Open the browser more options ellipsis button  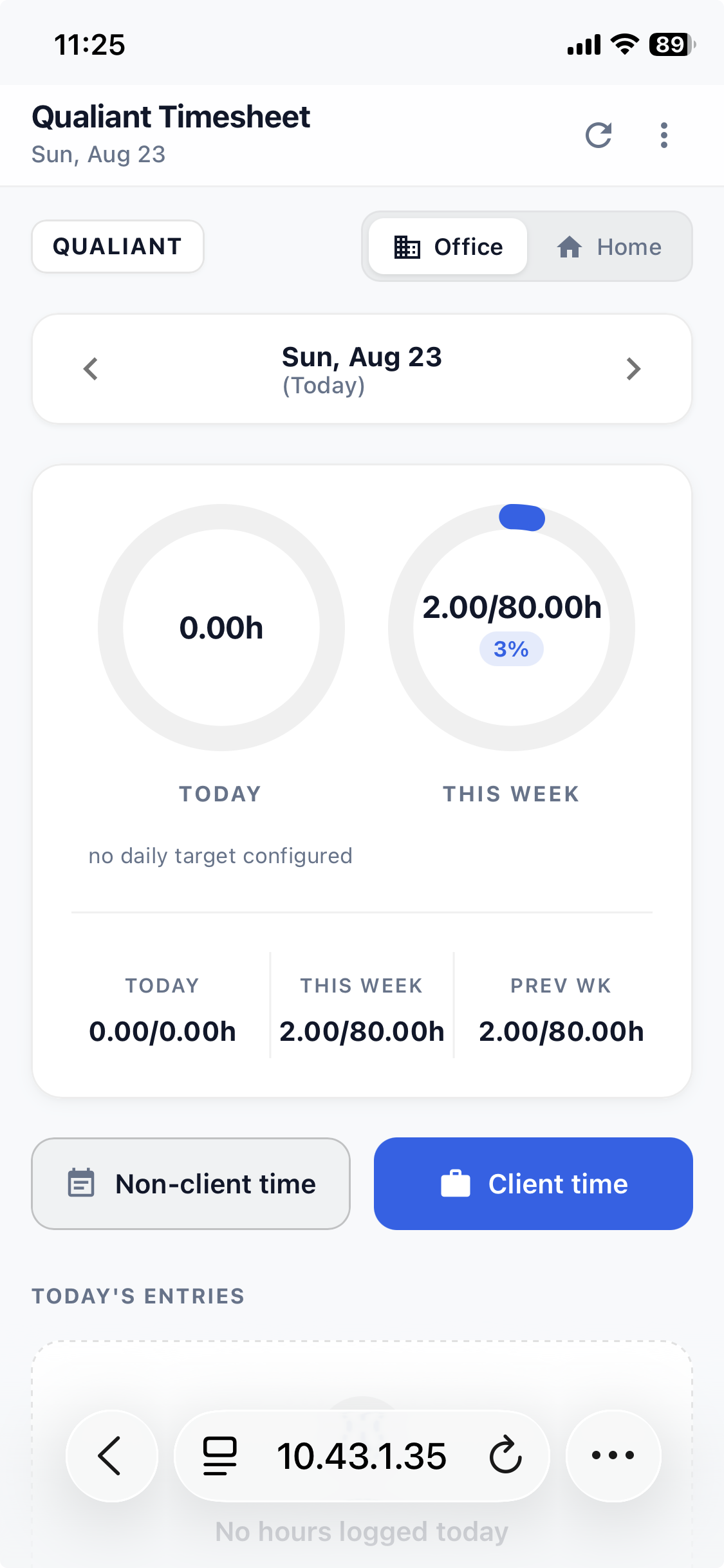click(613, 1455)
